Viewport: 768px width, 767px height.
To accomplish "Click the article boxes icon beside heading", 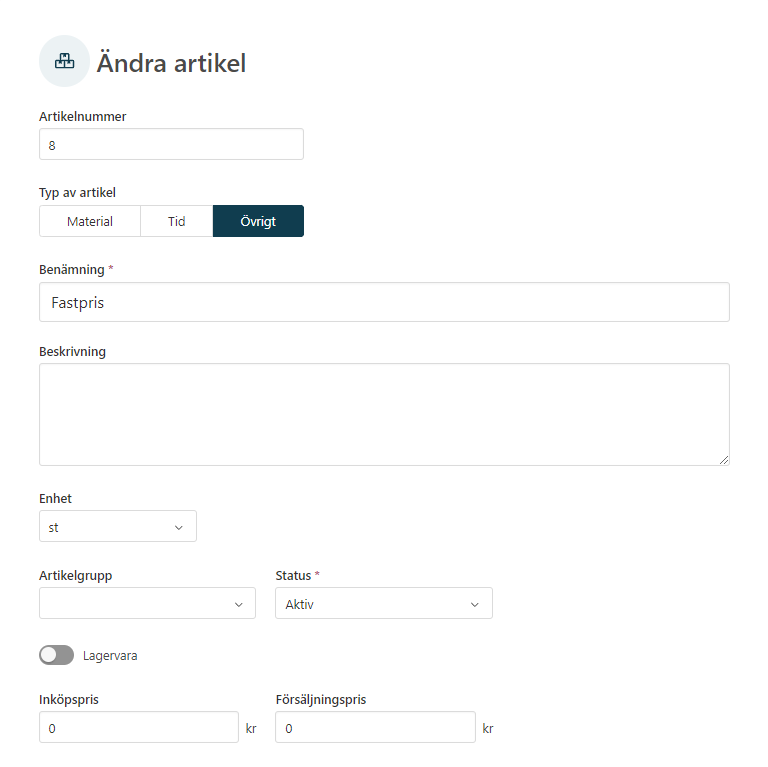I will (x=64, y=61).
